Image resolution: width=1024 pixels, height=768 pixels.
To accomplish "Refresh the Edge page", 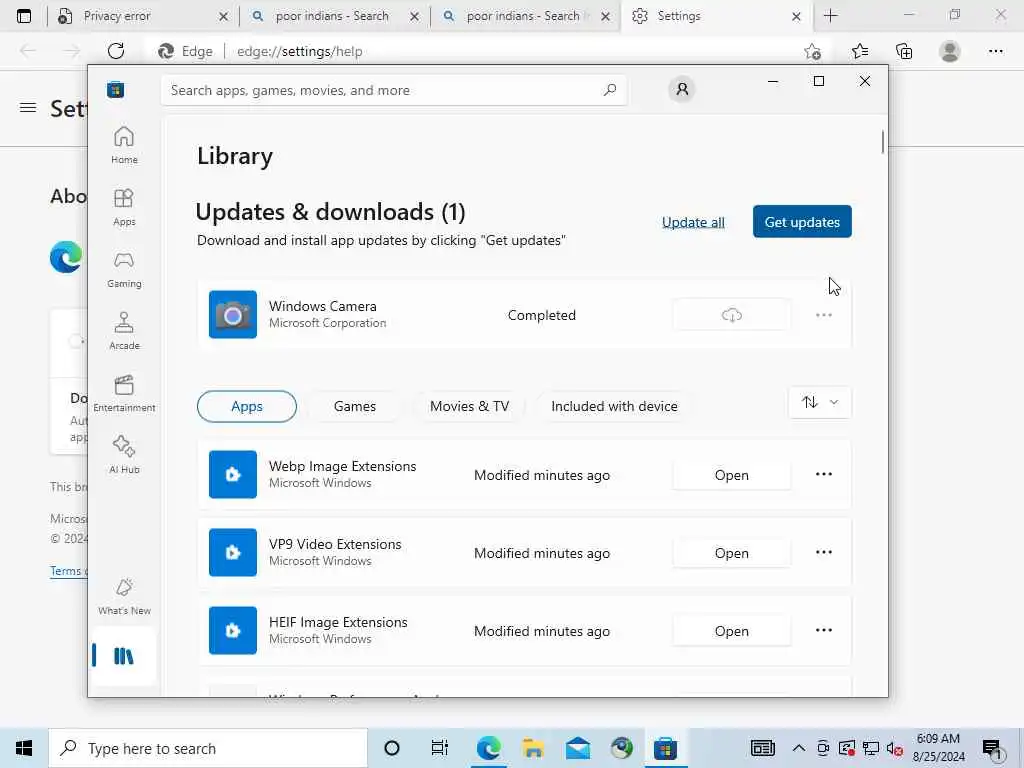I will tap(116, 51).
